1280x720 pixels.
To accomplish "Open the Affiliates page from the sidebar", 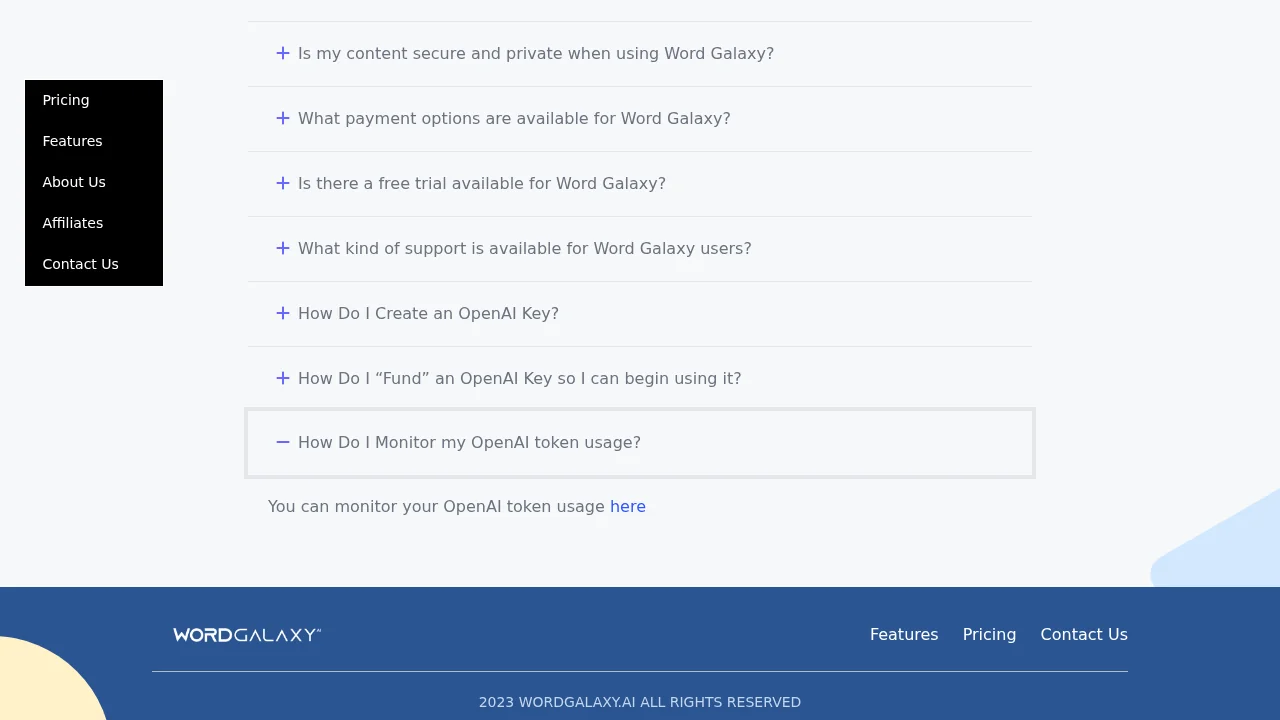I will 72,223.
